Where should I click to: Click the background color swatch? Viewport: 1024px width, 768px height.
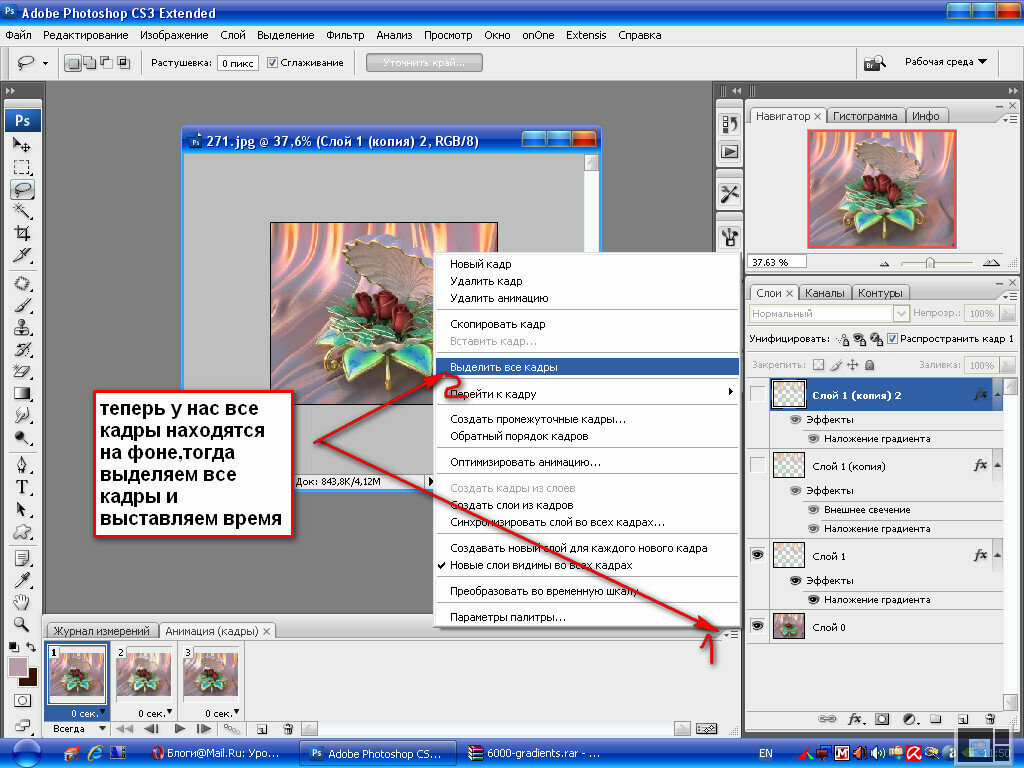pos(30,679)
